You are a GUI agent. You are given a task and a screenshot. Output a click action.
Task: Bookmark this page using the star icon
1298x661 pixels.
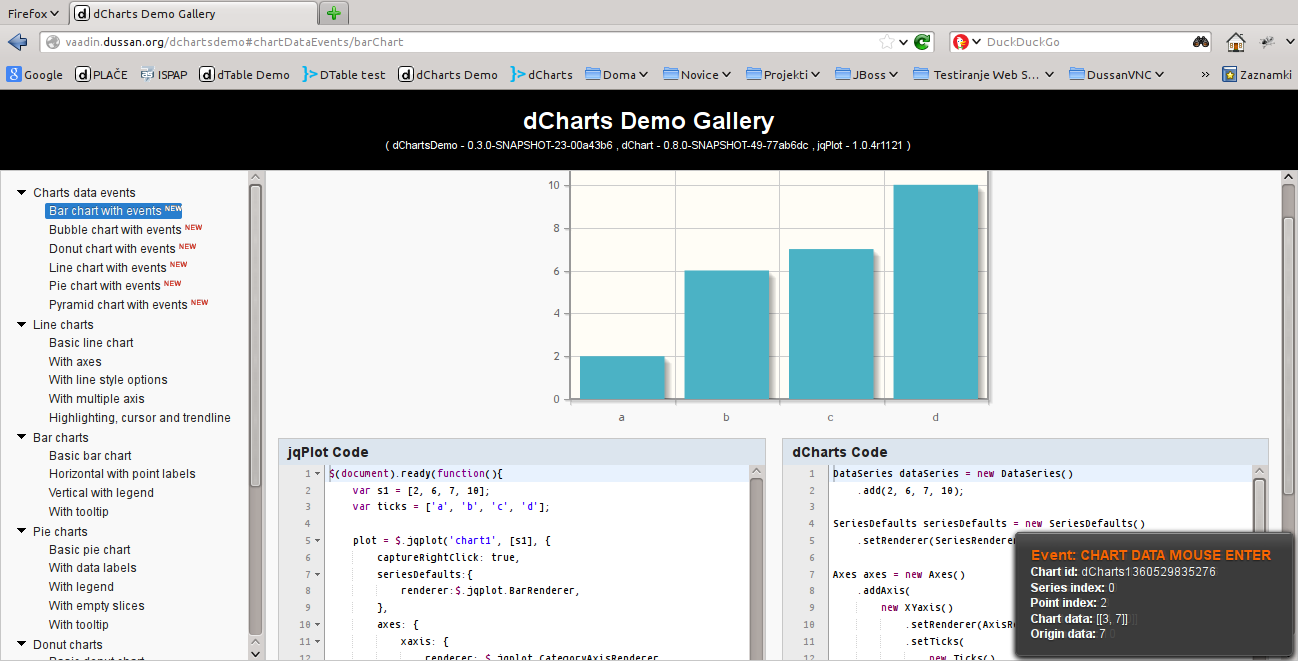[x=886, y=42]
